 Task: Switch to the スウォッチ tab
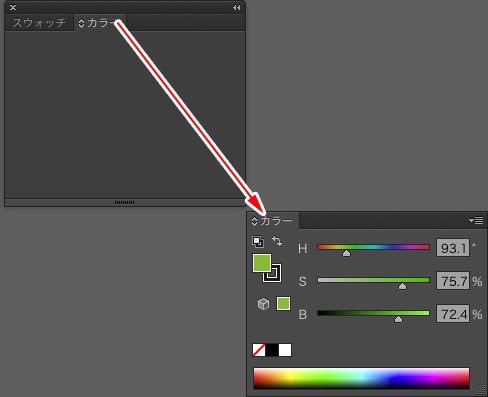click(x=39, y=23)
